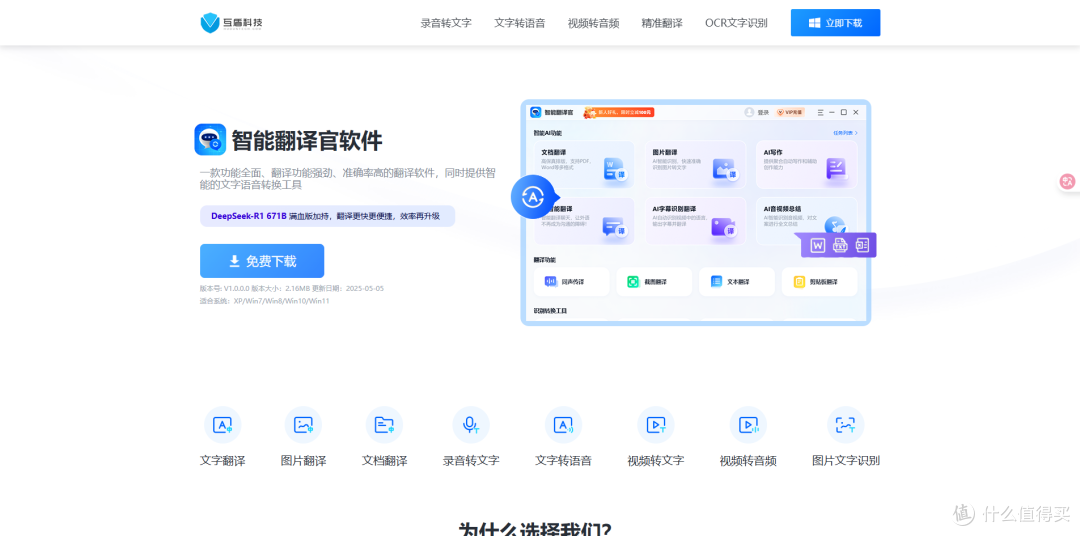
Task: Click the blue 立即下载 button
Action: tap(835, 23)
